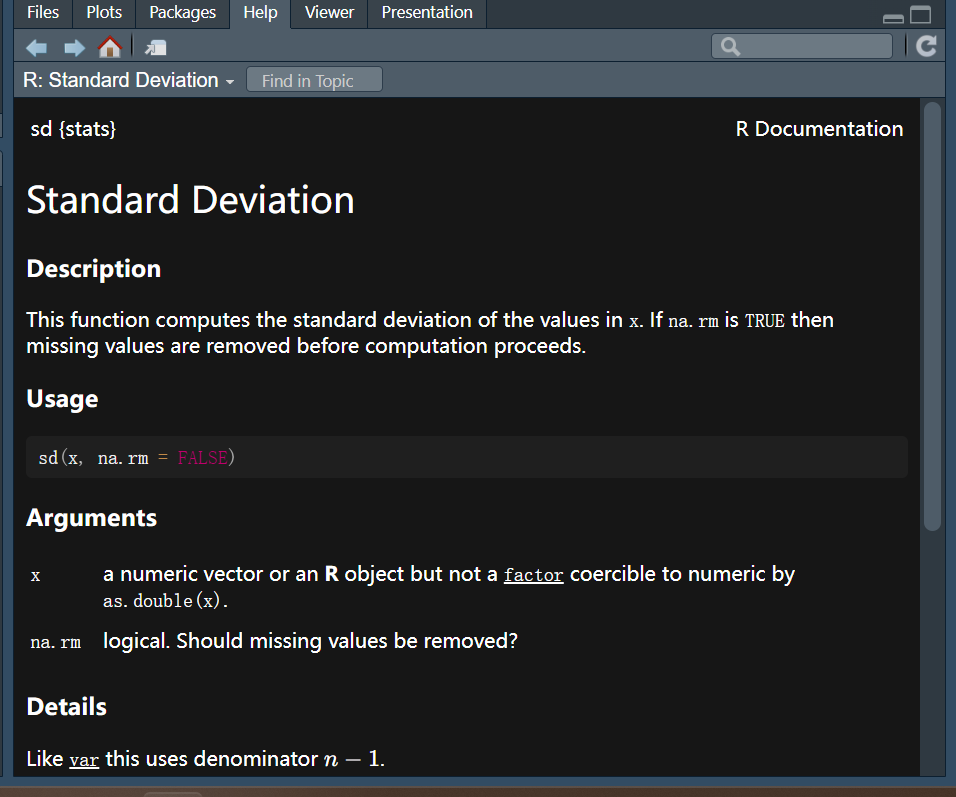Go forward to next help topic
Image resolution: width=956 pixels, height=797 pixels.
tap(74, 48)
